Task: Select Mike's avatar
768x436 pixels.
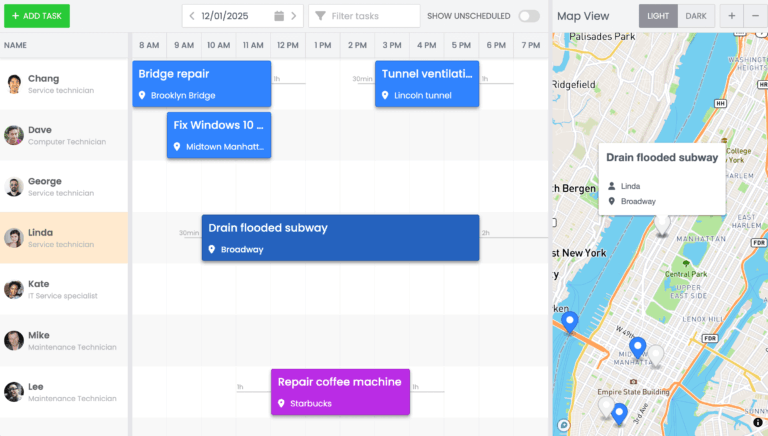Action: 14,340
